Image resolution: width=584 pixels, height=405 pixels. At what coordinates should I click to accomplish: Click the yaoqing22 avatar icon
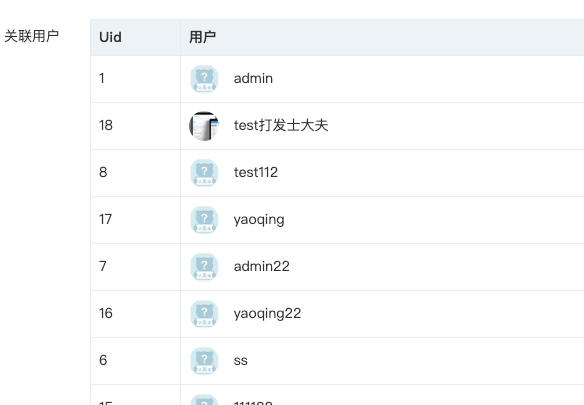[x=204, y=313]
